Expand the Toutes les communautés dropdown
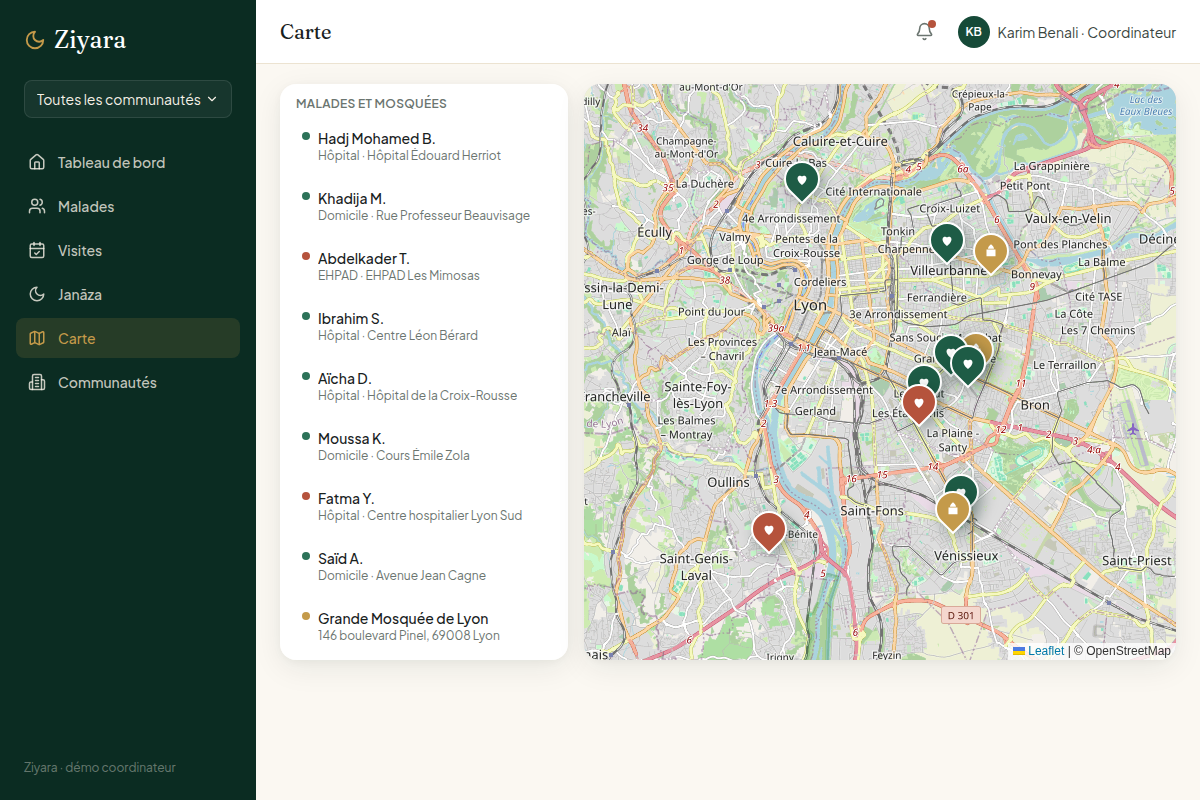1200x800 pixels. coord(128,99)
